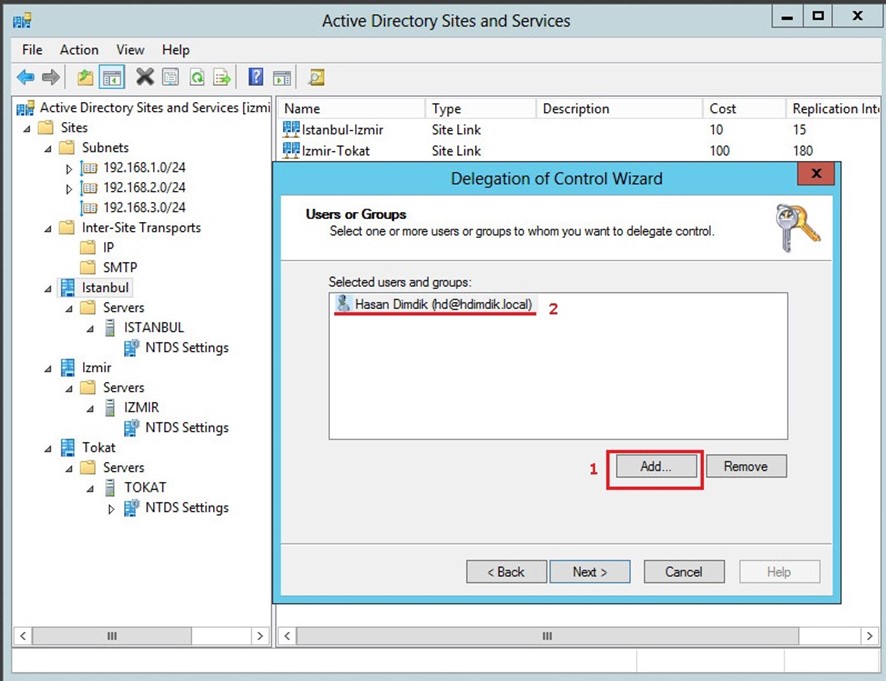
Task: Open the File menu
Action: 32,50
